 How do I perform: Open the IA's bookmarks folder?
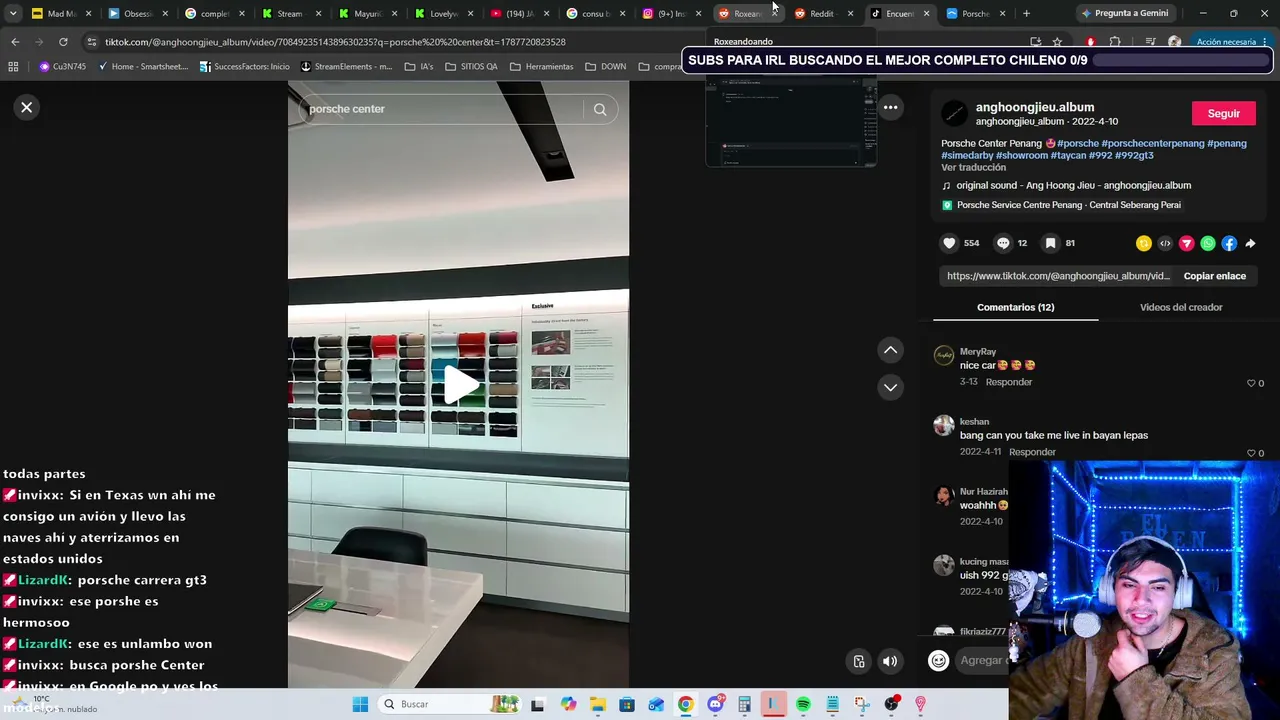[x=419, y=67]
